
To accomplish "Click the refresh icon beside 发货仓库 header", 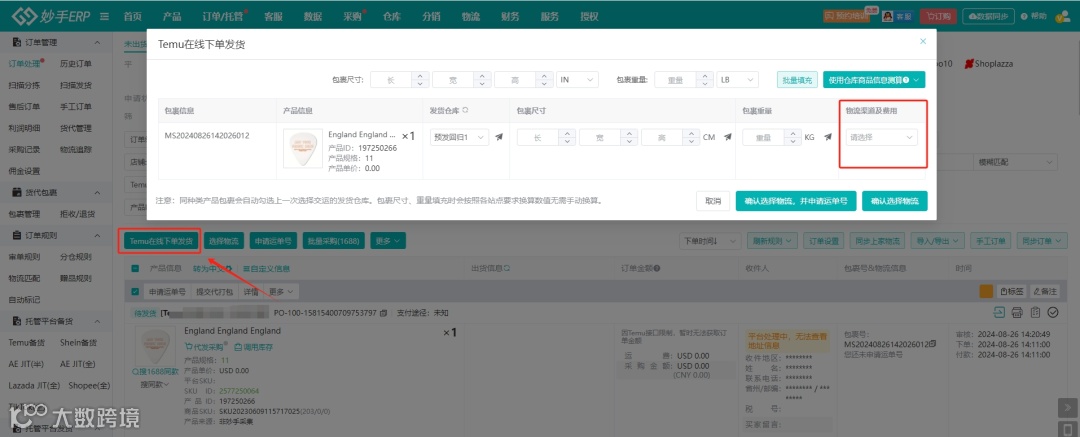I will [466, 110].
